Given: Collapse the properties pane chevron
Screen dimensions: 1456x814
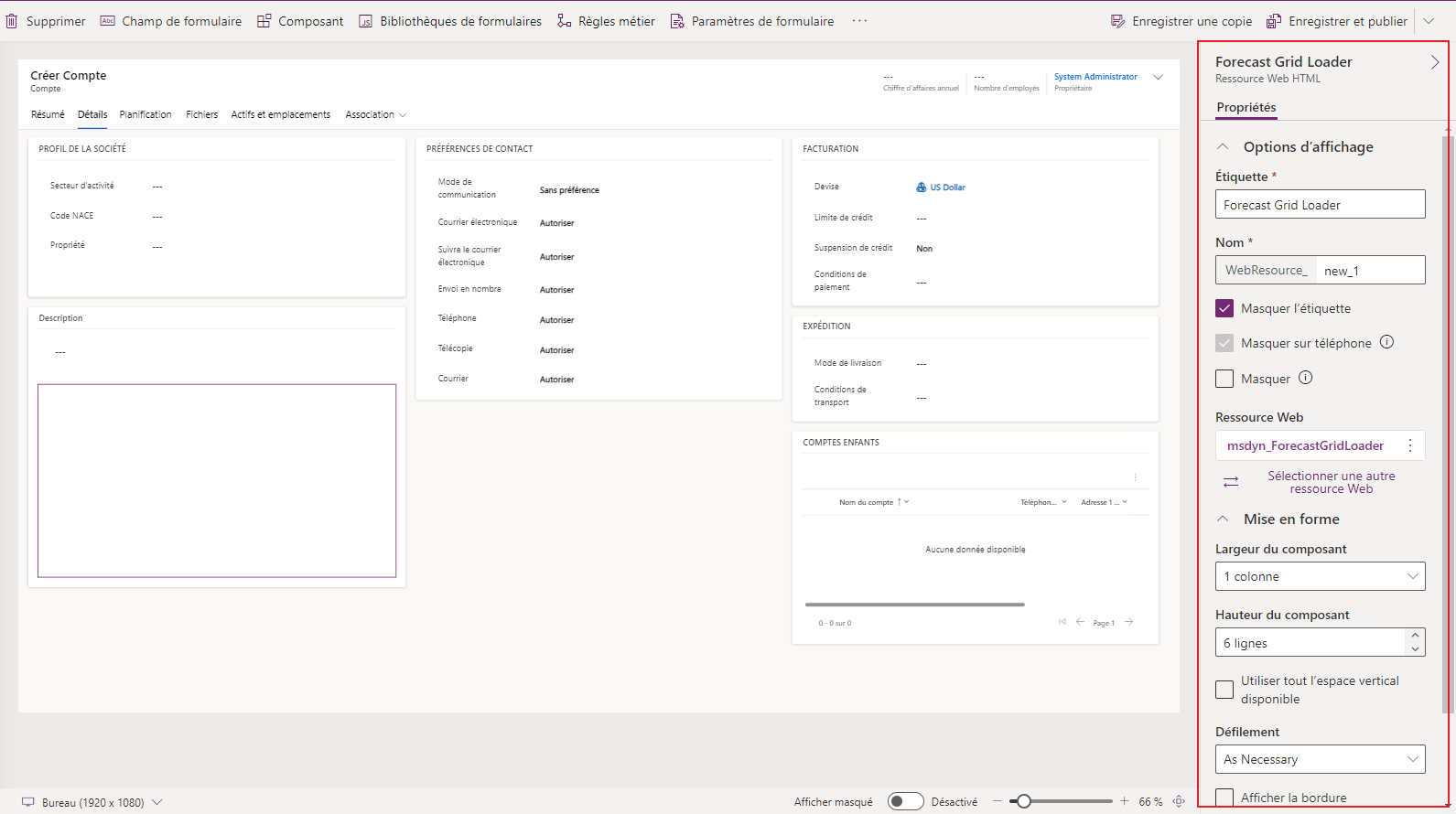Looking at the screenshot, I should coord(1434,62).
